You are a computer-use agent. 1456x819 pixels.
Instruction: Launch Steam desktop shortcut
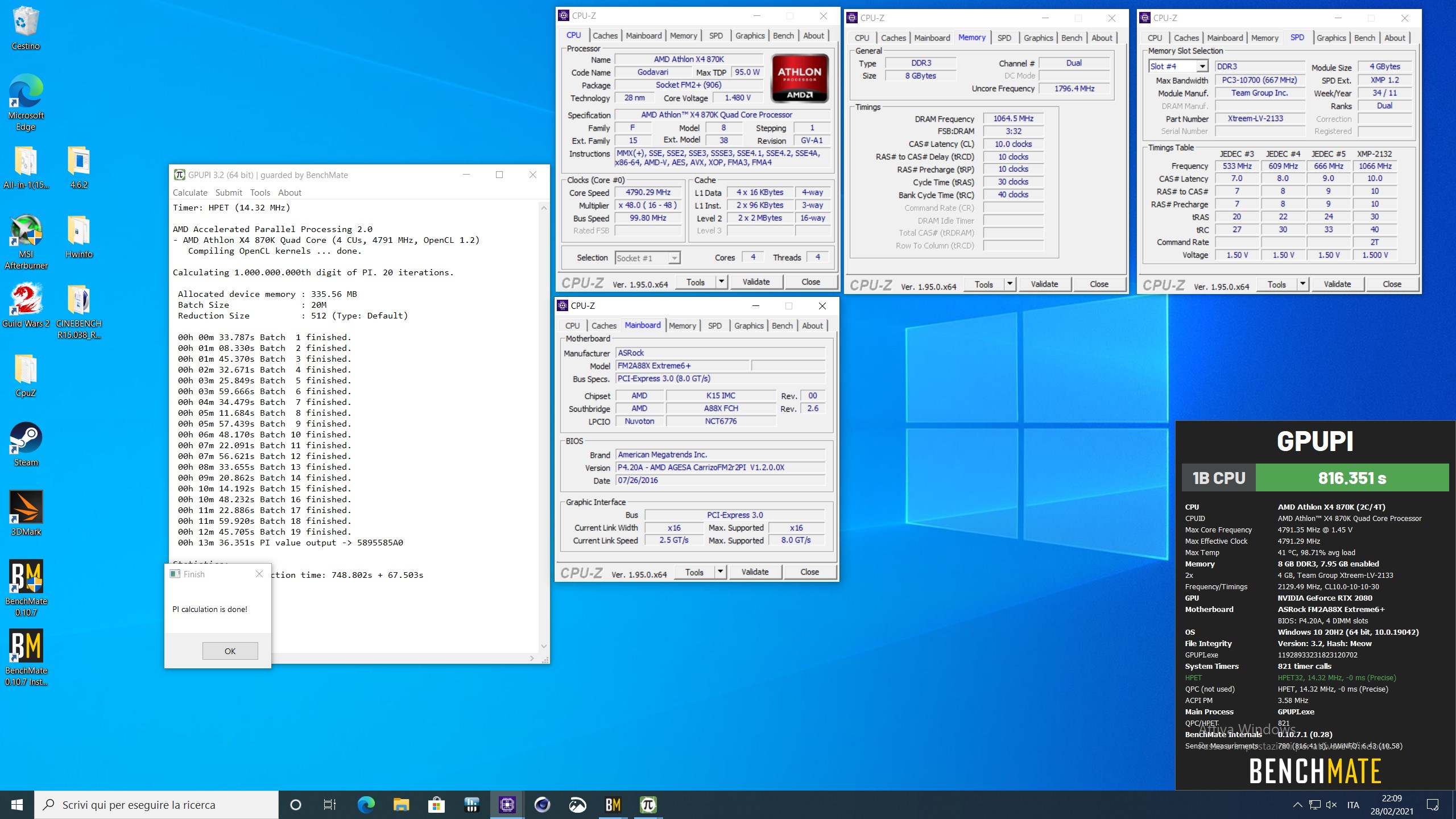[x=26, y=445]
